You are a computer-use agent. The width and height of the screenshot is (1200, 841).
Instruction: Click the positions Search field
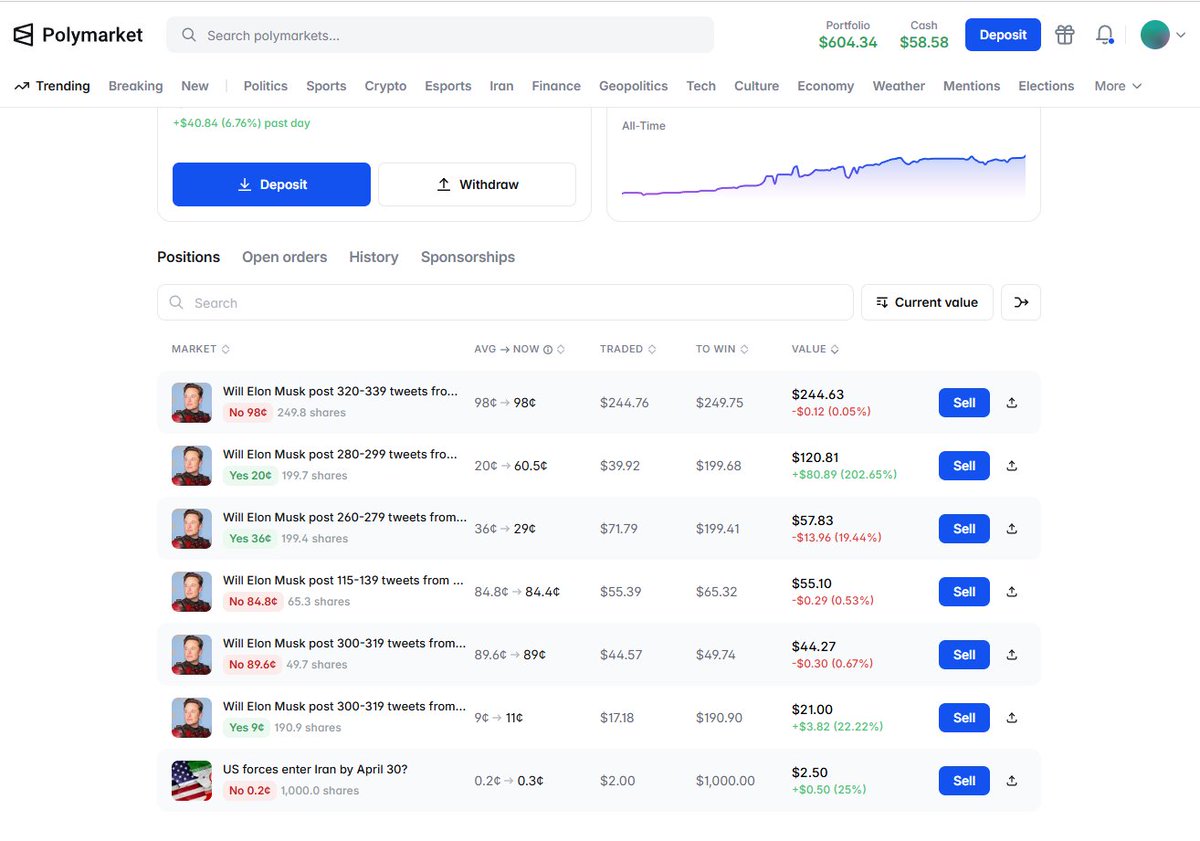pyautogui.click(x=505, y=302)
